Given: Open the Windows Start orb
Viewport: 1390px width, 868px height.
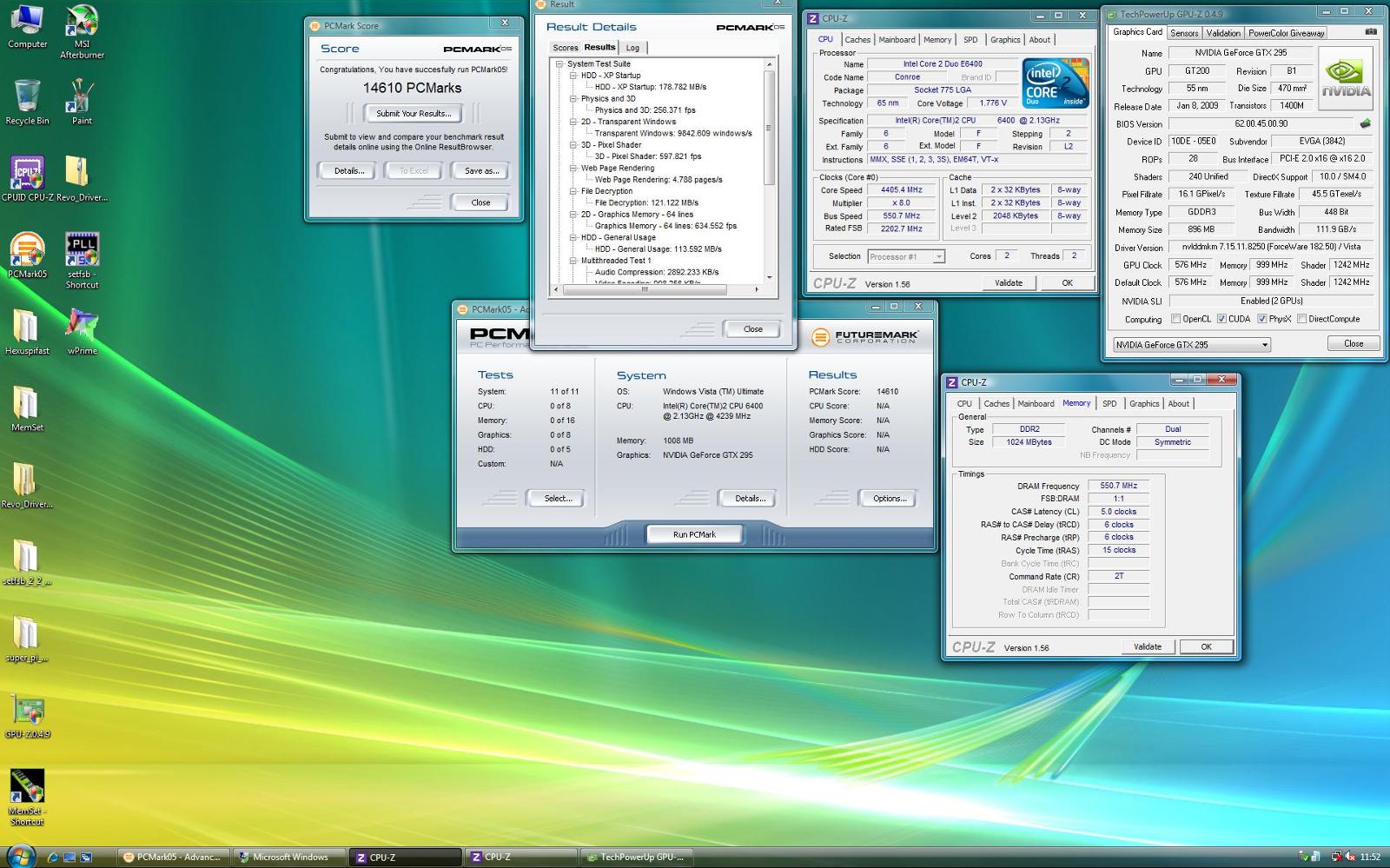Looking at the screenshot, I should (x=20, y=856).
